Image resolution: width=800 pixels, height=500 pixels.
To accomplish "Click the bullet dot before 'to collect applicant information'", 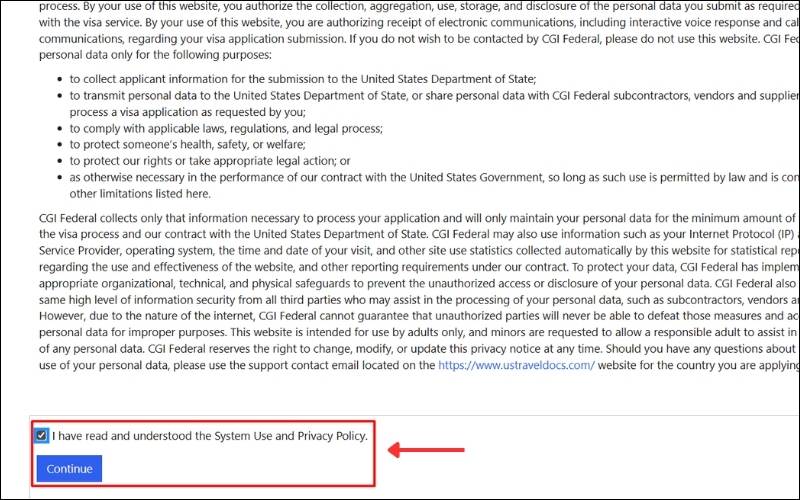I will tap(60, 79).
